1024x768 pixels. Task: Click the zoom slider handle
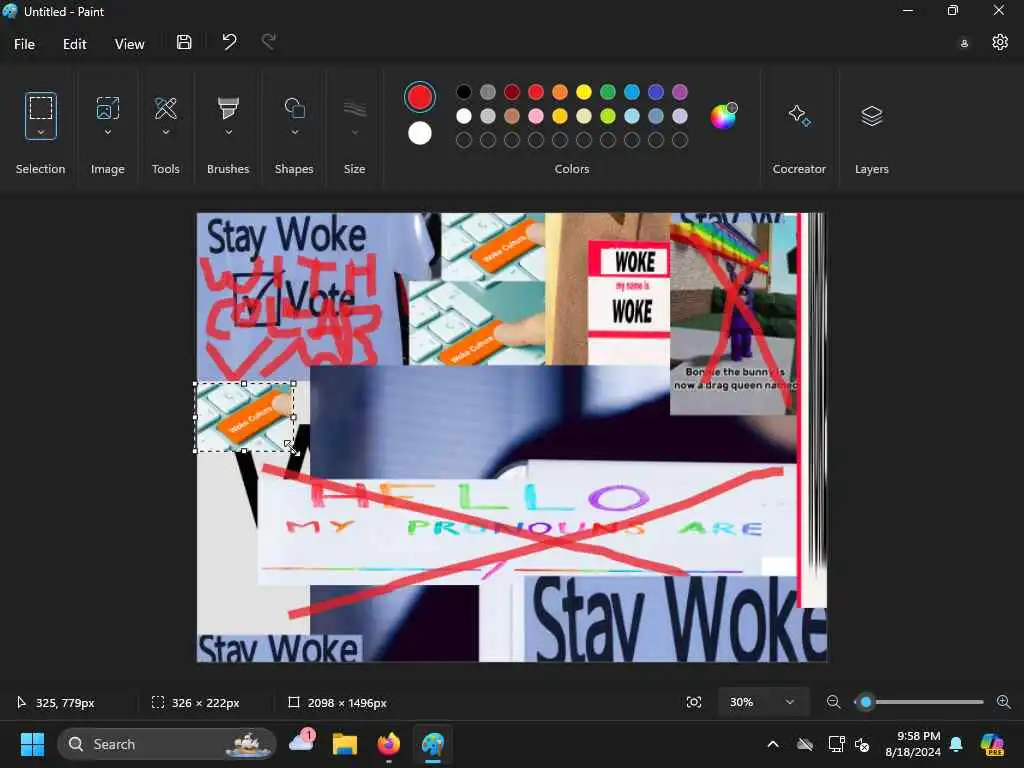(866, 702)
